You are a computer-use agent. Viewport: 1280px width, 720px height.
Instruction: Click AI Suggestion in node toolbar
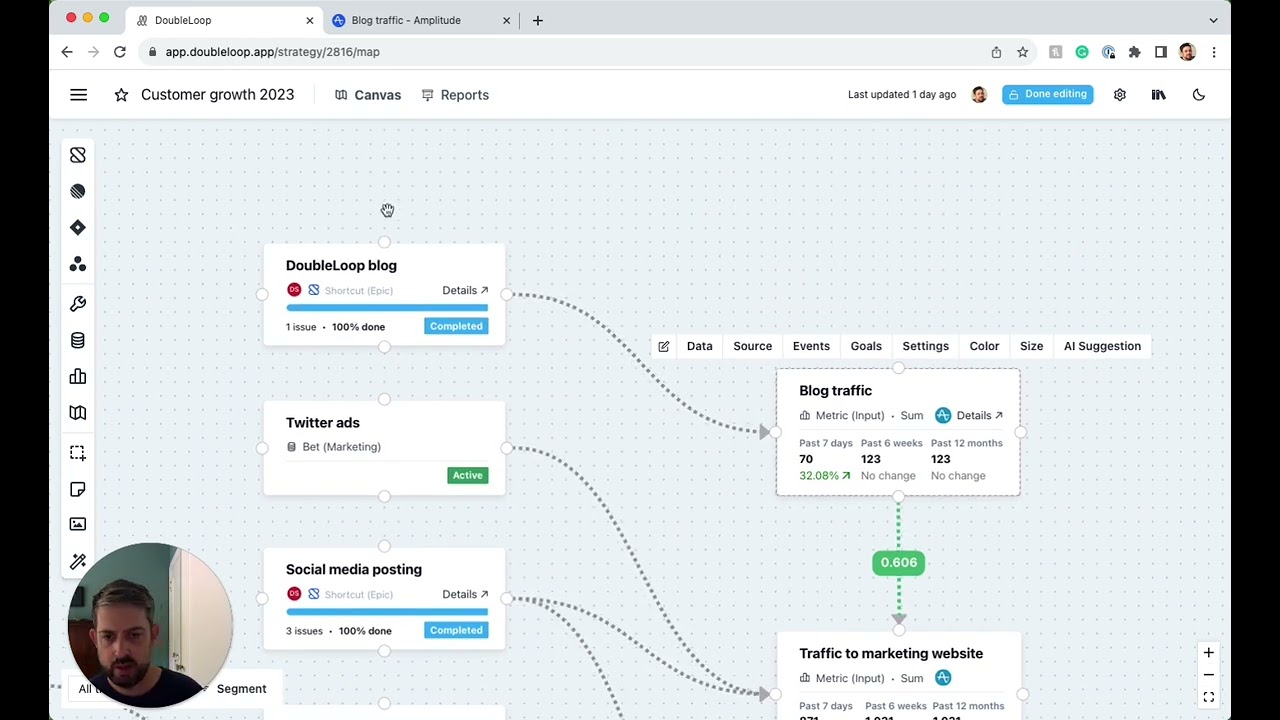[1102, 346]
